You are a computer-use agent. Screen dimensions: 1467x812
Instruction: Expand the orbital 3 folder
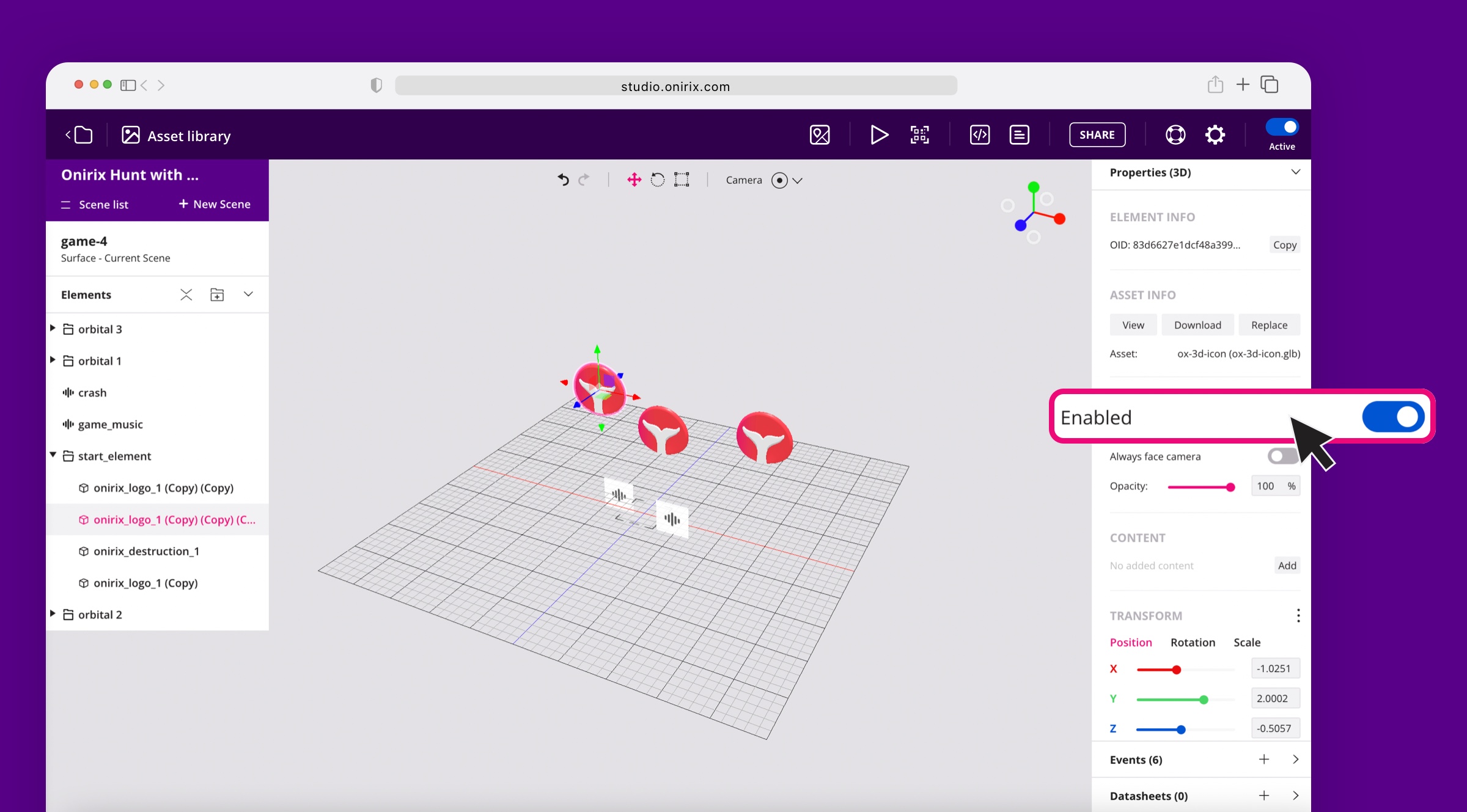(53, 329)
